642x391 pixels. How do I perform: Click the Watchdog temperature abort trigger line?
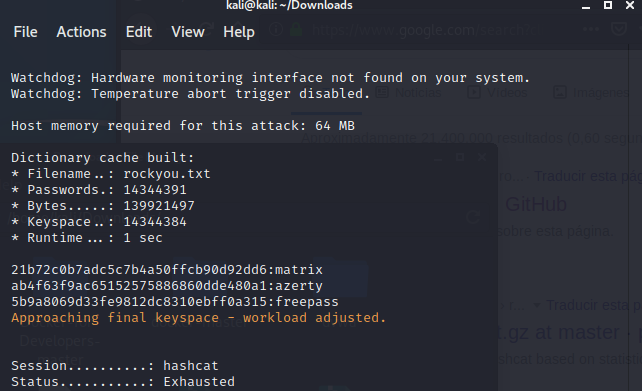(x=190, y=94)
